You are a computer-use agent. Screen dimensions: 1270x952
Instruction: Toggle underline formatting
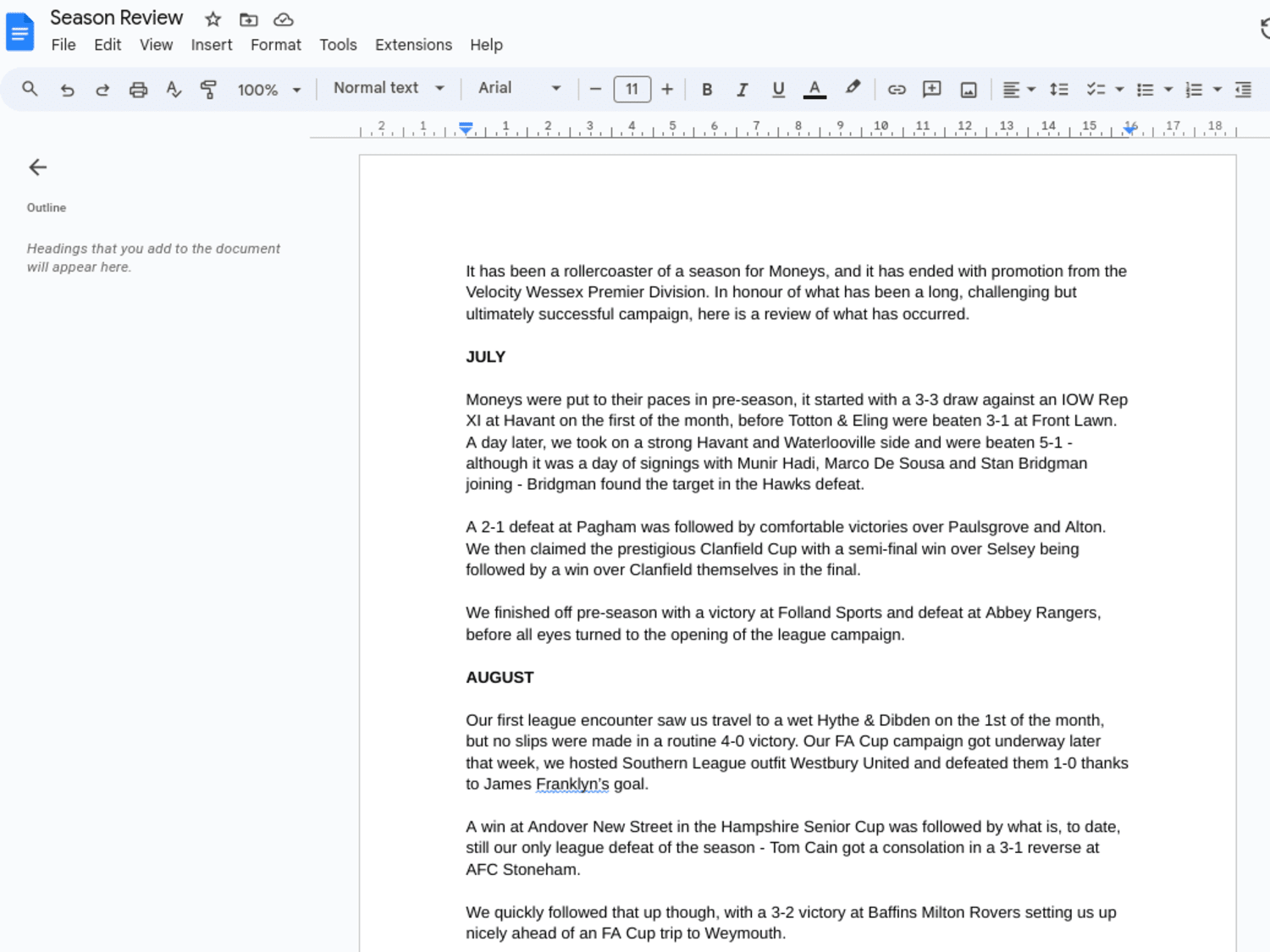[x=778, y=89]
